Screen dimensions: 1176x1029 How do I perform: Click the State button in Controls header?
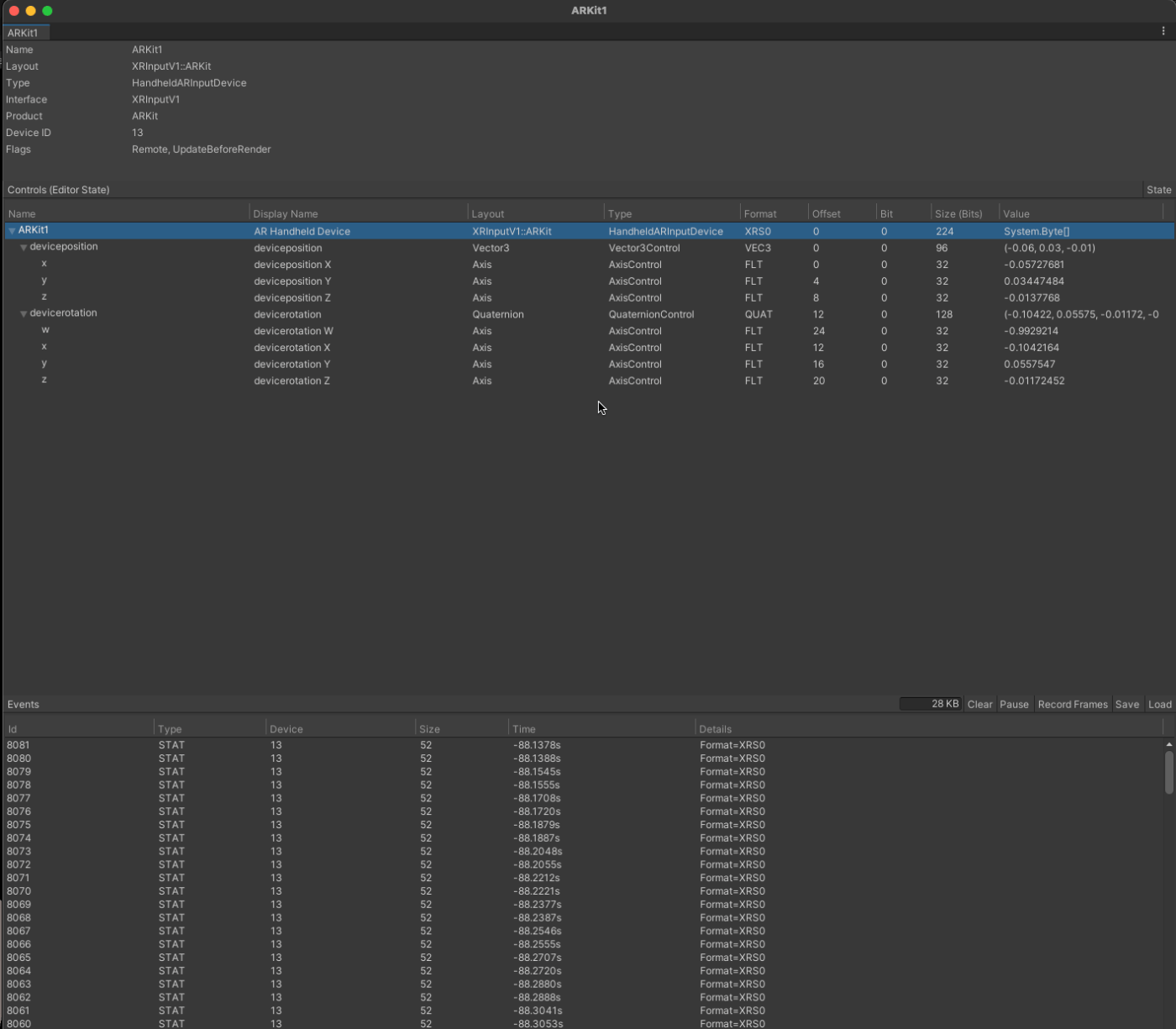click(1158, 190)
